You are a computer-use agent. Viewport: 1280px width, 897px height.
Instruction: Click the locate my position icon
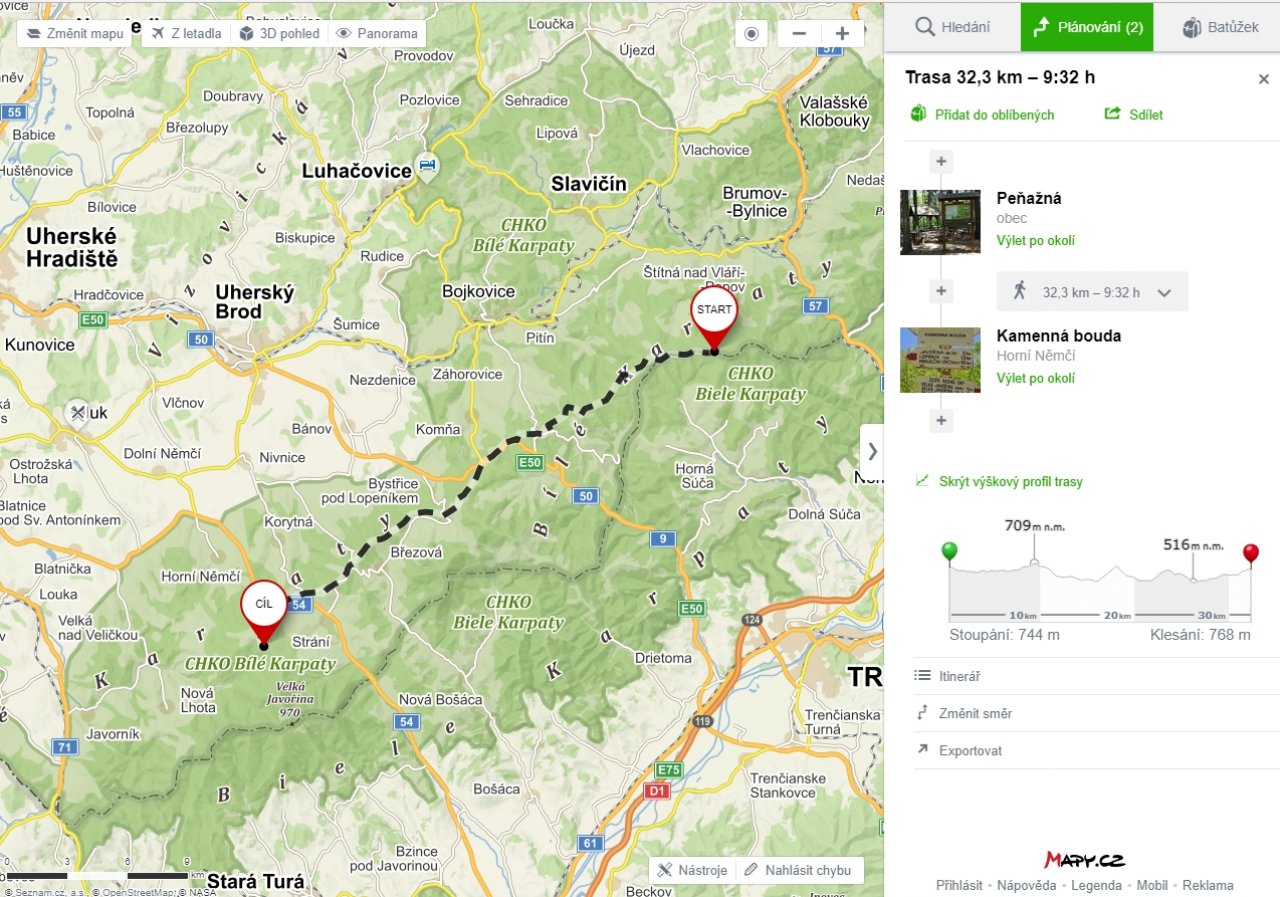752,33
